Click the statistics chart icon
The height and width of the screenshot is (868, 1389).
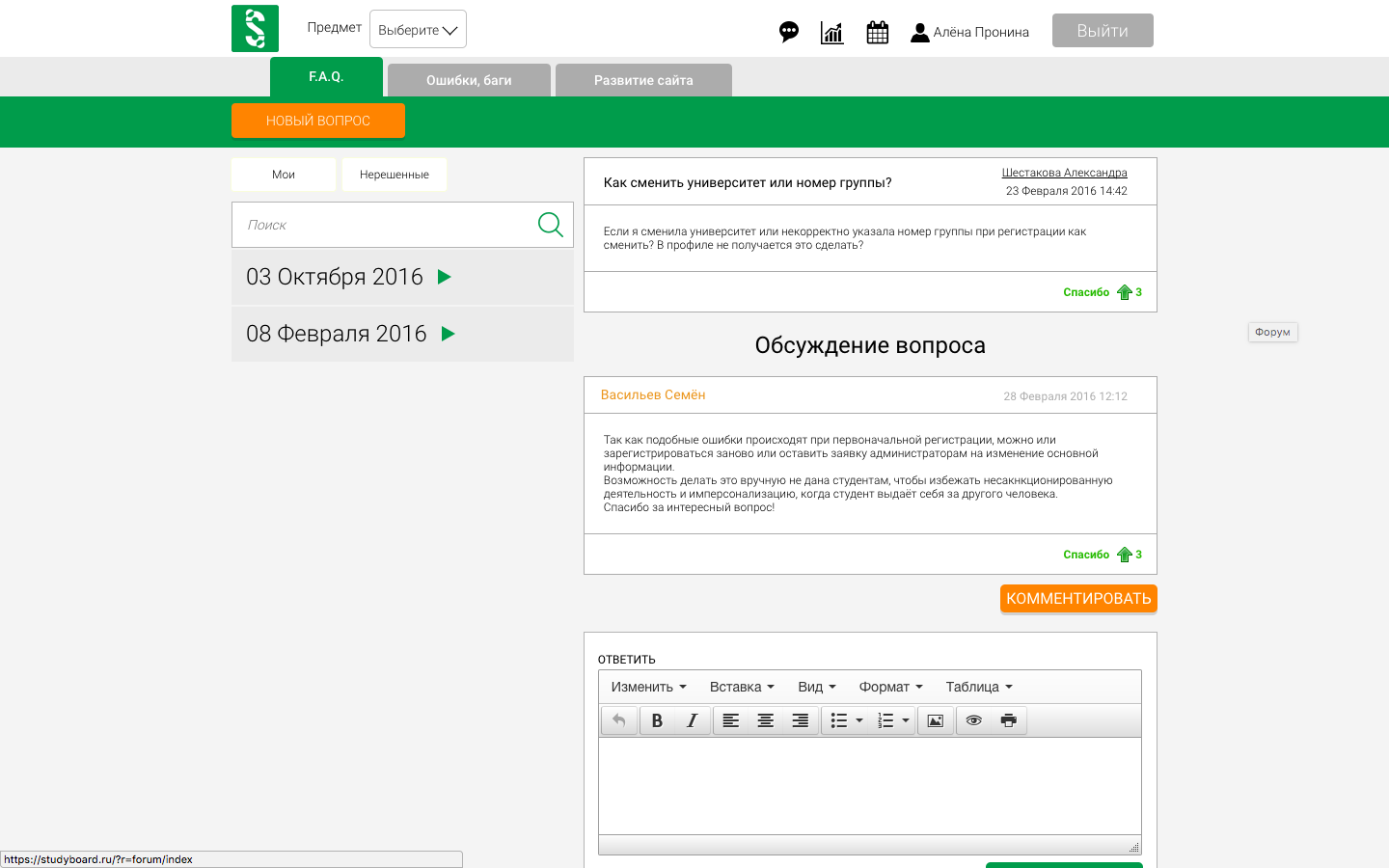(x=831, y=32)
